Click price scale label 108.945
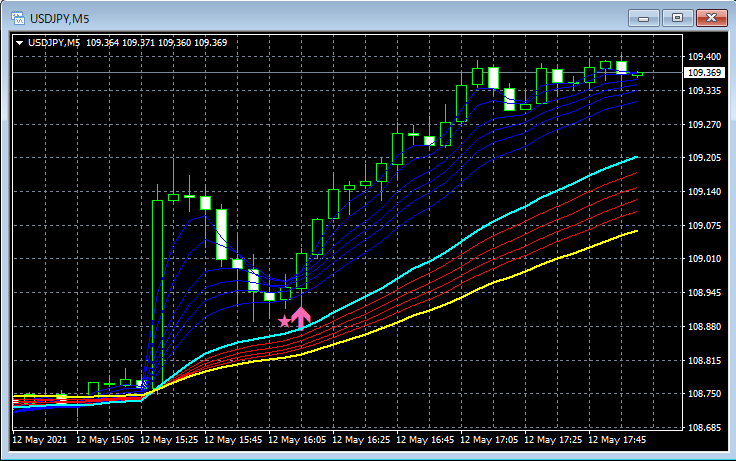Screen dimensions: 736x461 (704, 292)
